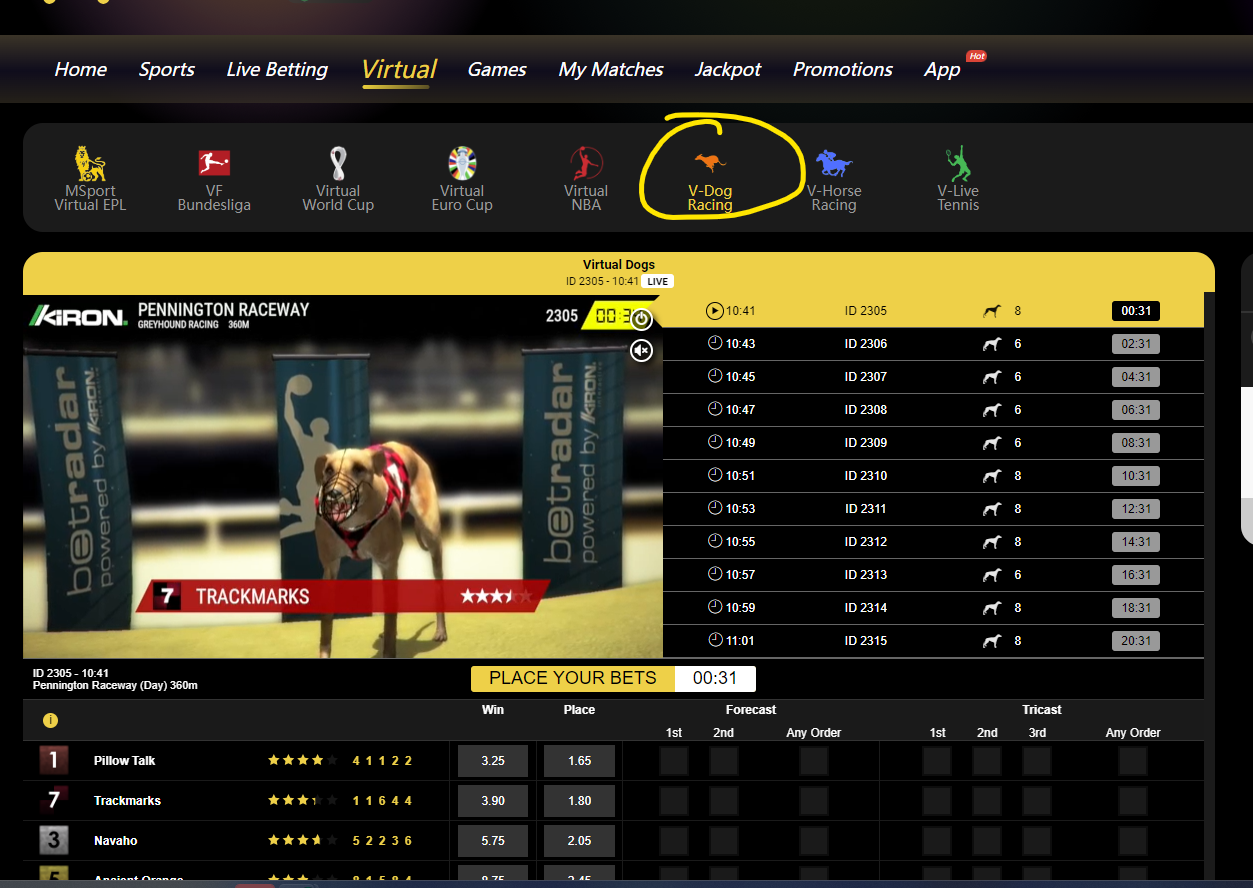Open the Jackpot menu item

[727, 69]
